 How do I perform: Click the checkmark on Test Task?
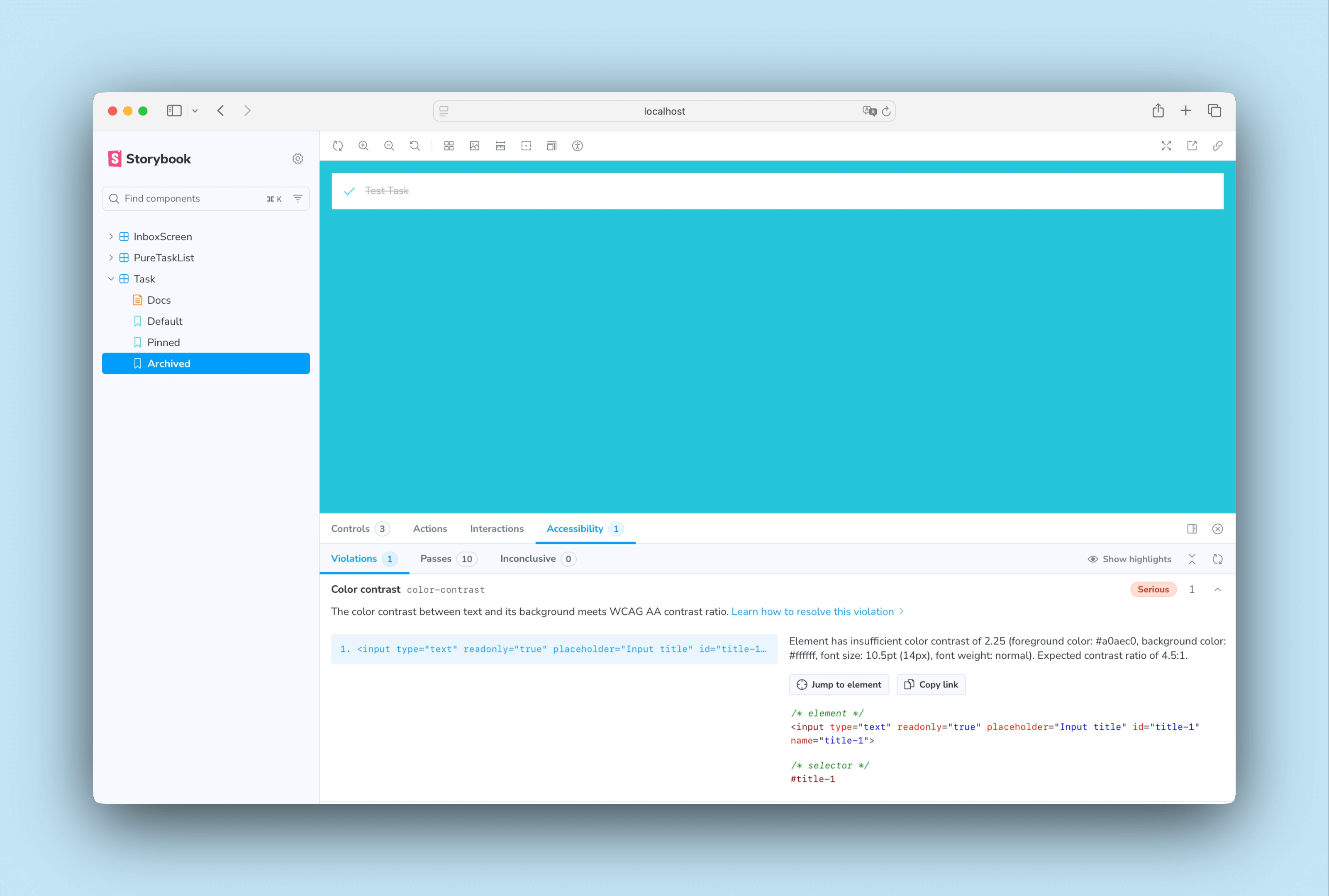(x=349, y=191)
